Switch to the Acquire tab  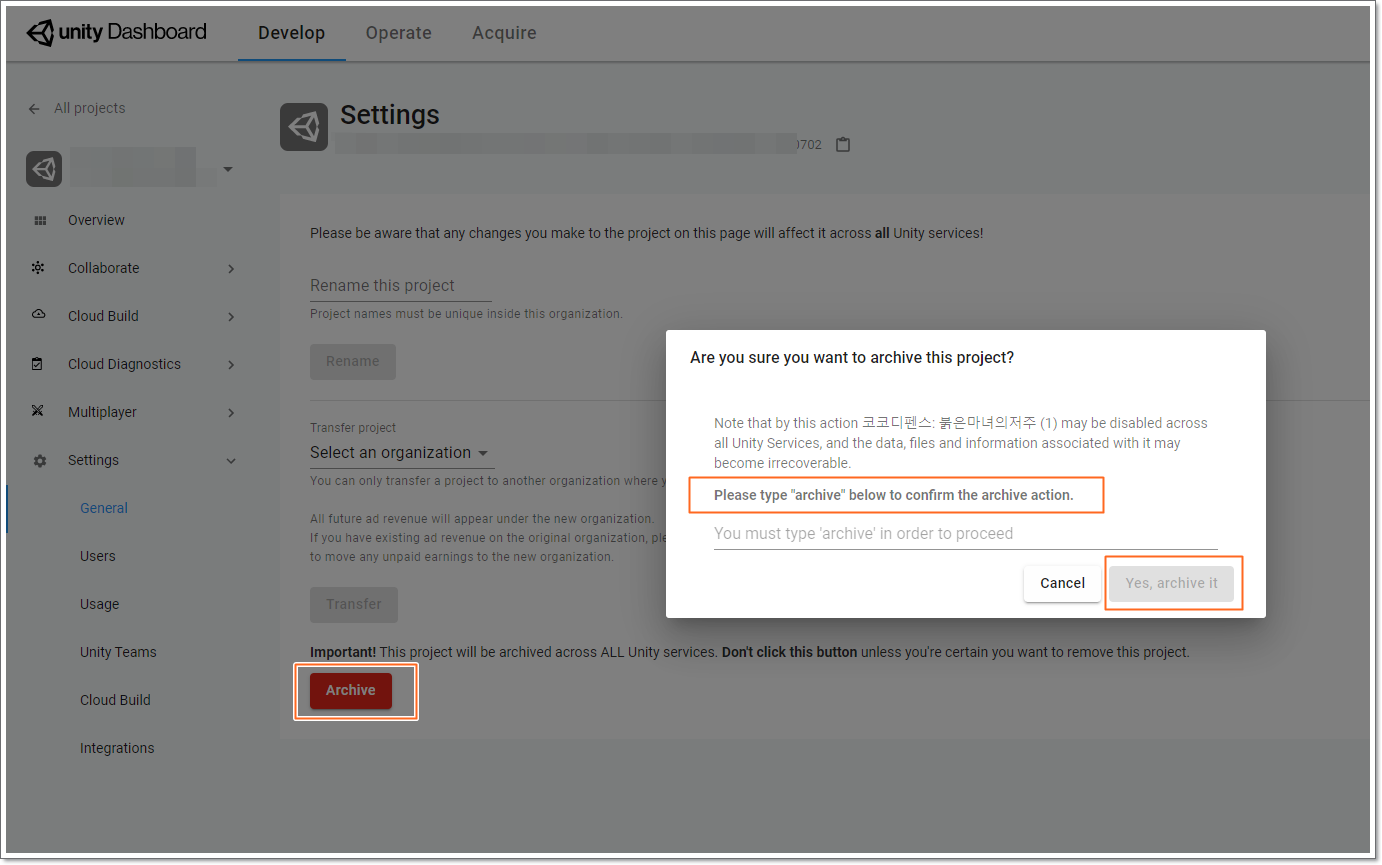(504, 33)
